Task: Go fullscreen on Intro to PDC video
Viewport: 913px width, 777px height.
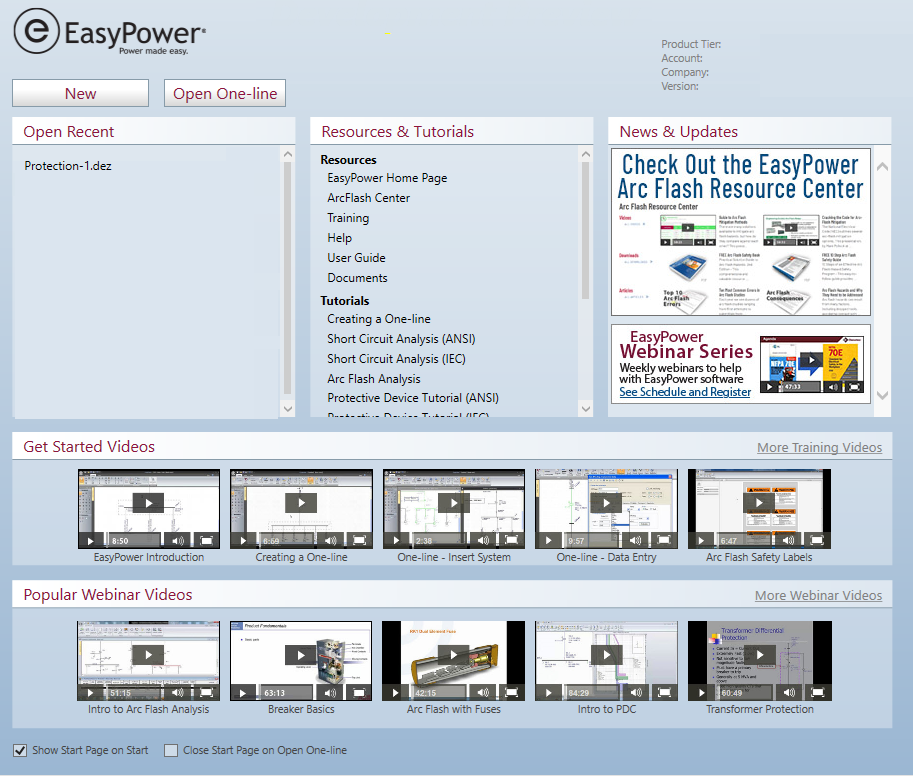Action: point(664,693)
